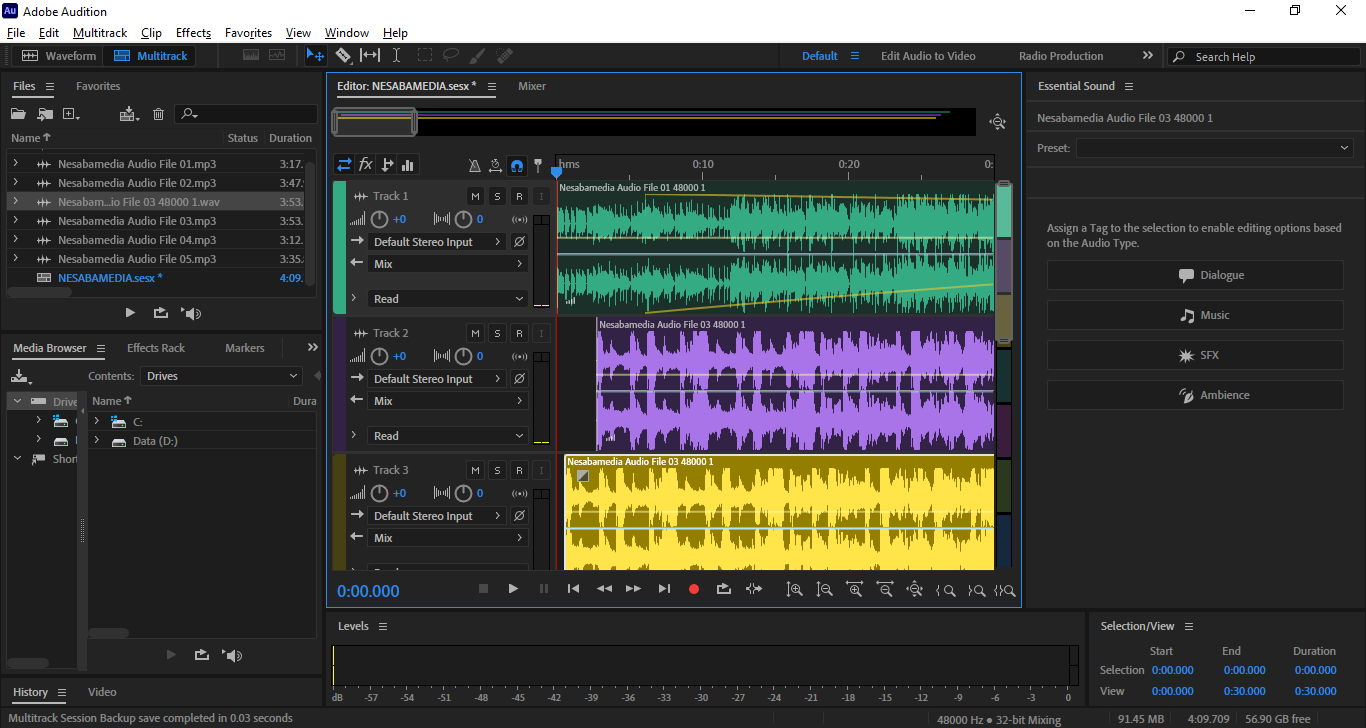The image size is (1366, 728).
Task: Click the Import File icon in Files panel
Action: pos(44,114)
